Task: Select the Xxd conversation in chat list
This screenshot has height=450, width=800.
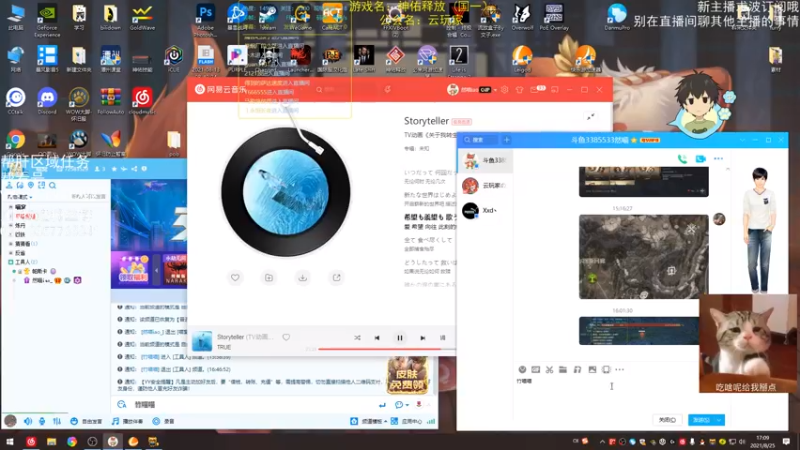Action: pyautogui.click(x=485, y=211)
